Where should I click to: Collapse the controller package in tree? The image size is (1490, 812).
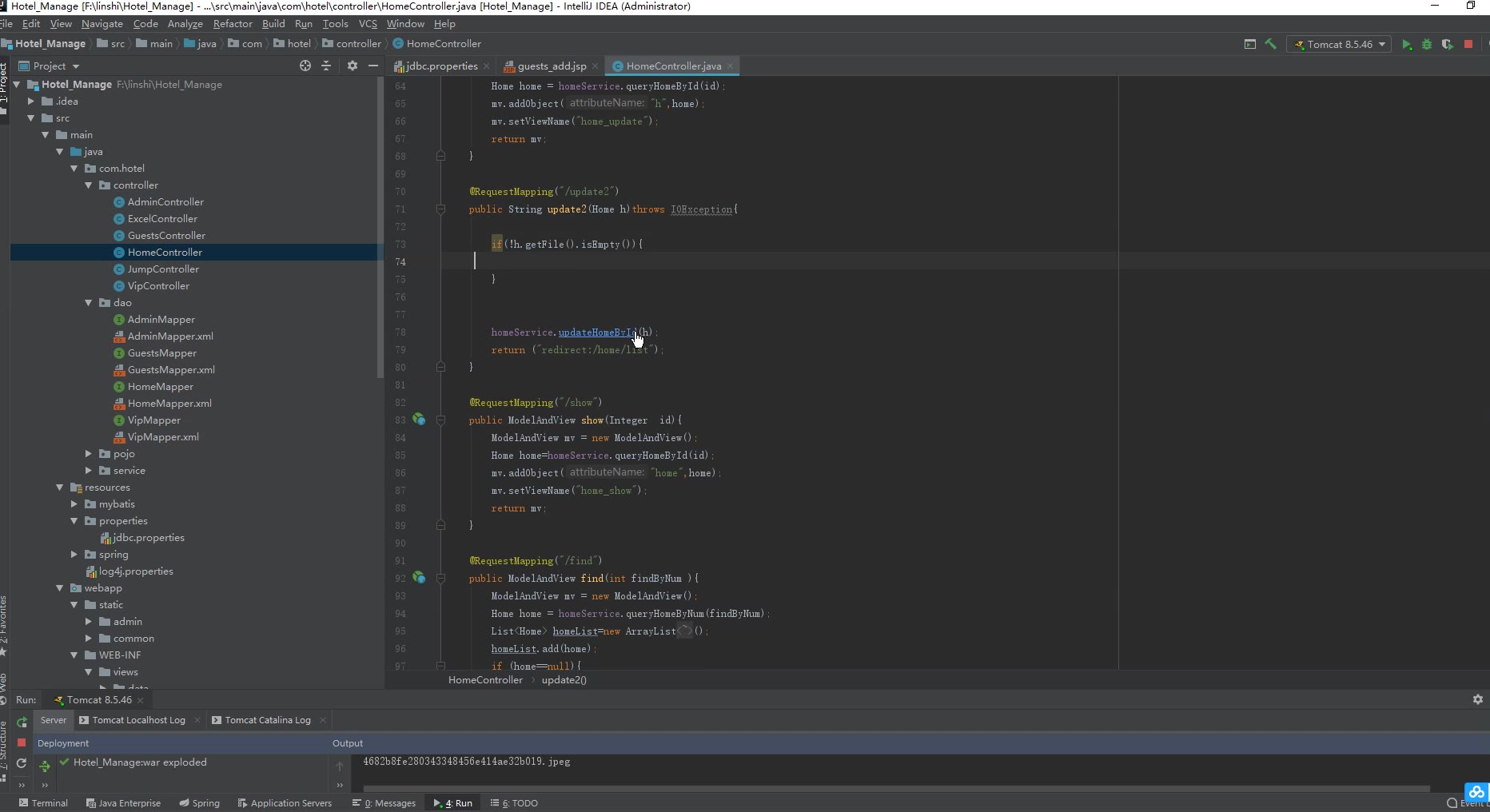pyautogui.click(x=89, y=185)
